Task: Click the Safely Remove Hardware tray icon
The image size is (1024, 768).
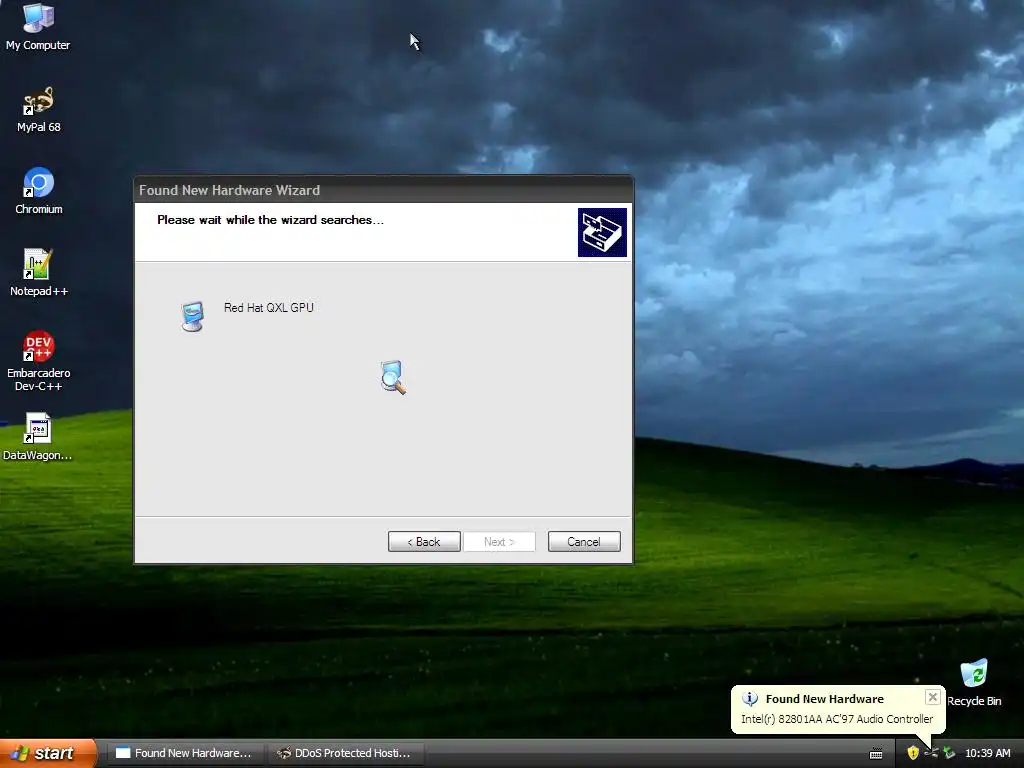Action: 949,753
